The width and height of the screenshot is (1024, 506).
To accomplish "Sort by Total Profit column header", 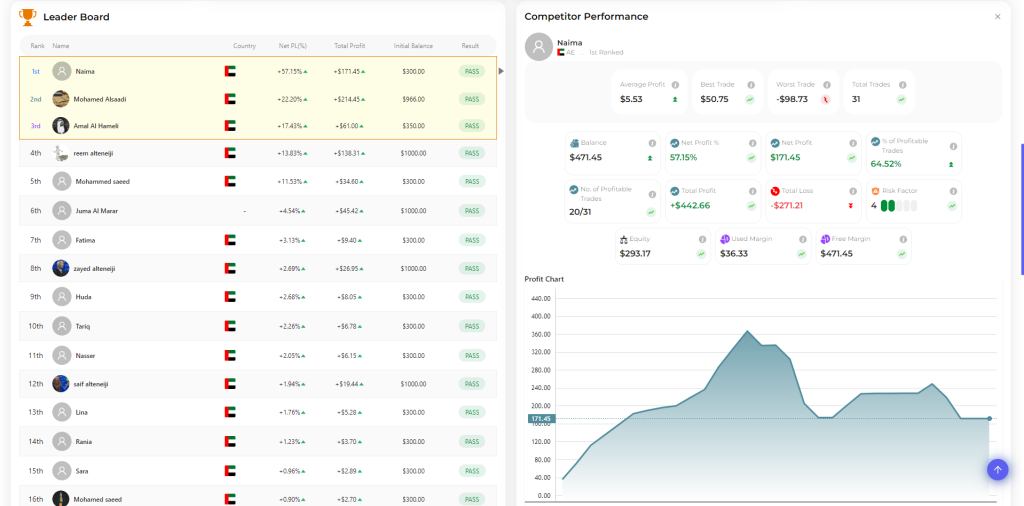I will pyautogui.click(x=349, y=46).
